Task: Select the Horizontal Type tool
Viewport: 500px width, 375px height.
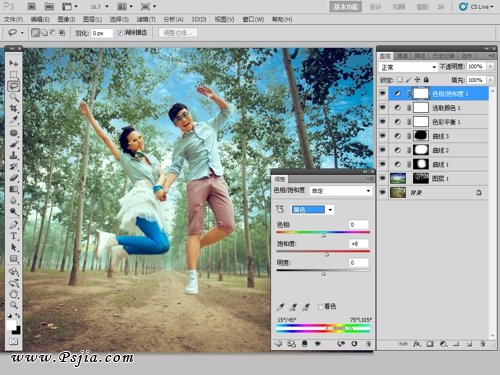Action: (x=14, y=236)
